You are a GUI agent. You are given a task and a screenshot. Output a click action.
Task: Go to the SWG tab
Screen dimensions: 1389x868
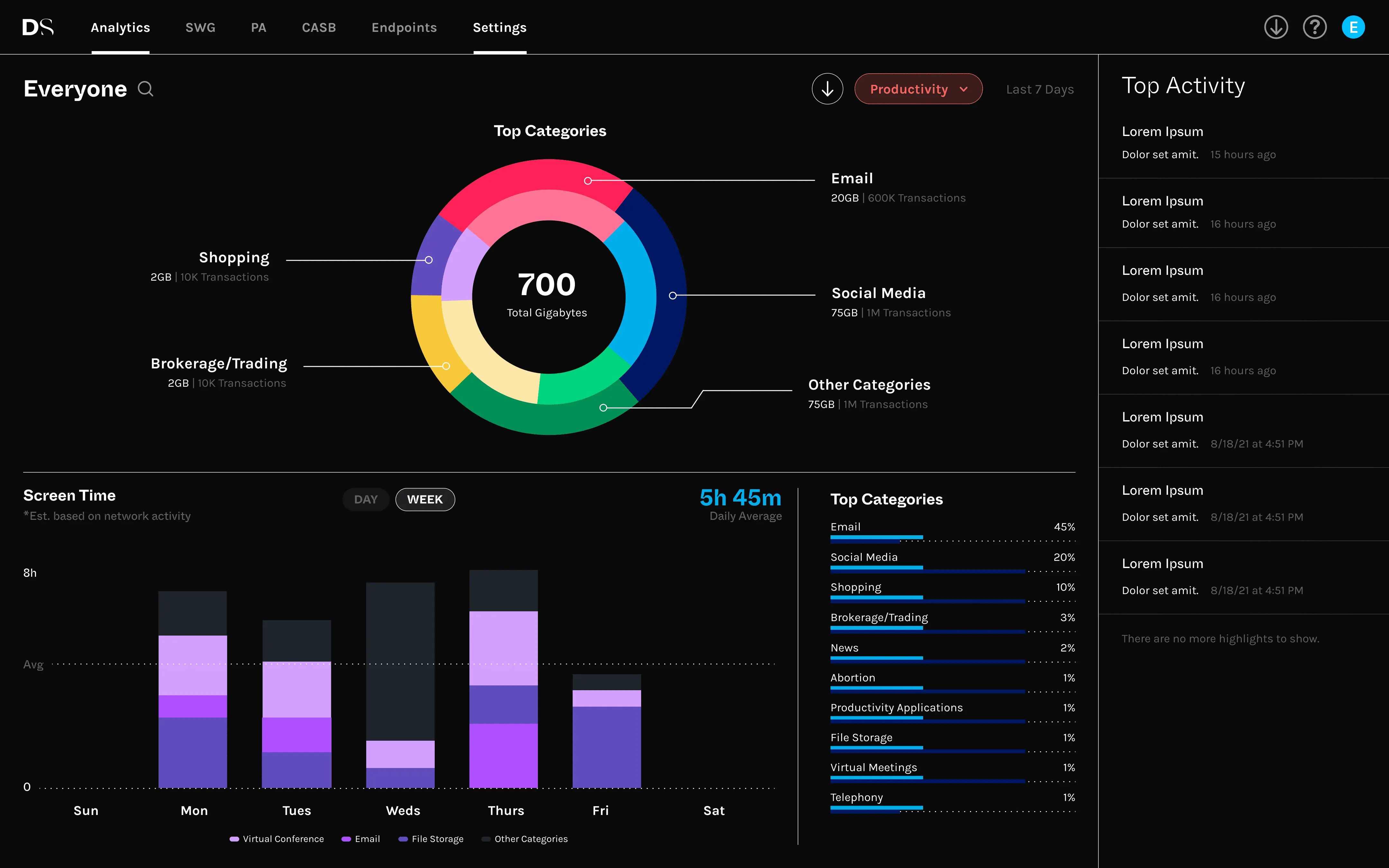(x=200, y=28)
